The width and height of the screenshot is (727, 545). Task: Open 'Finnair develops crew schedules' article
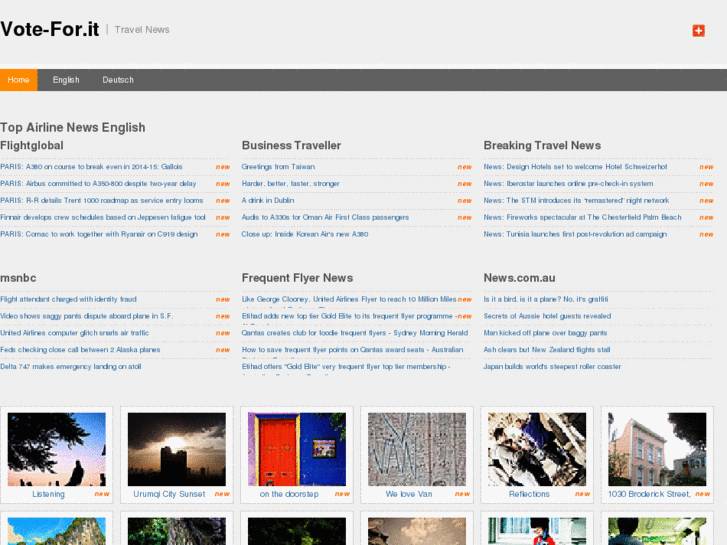point(103,217)
